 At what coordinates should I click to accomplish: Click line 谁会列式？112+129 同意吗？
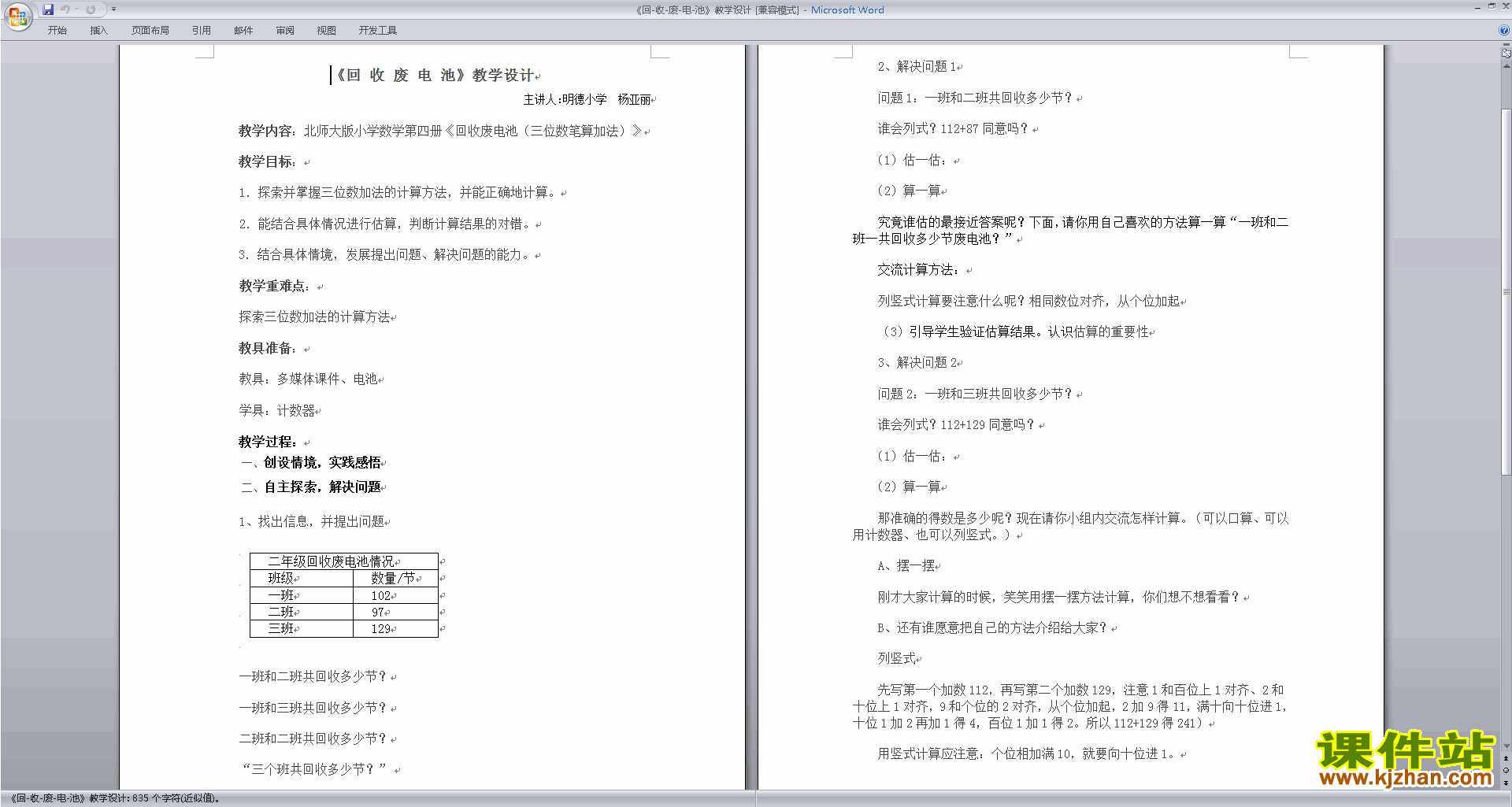click(956, 425)
